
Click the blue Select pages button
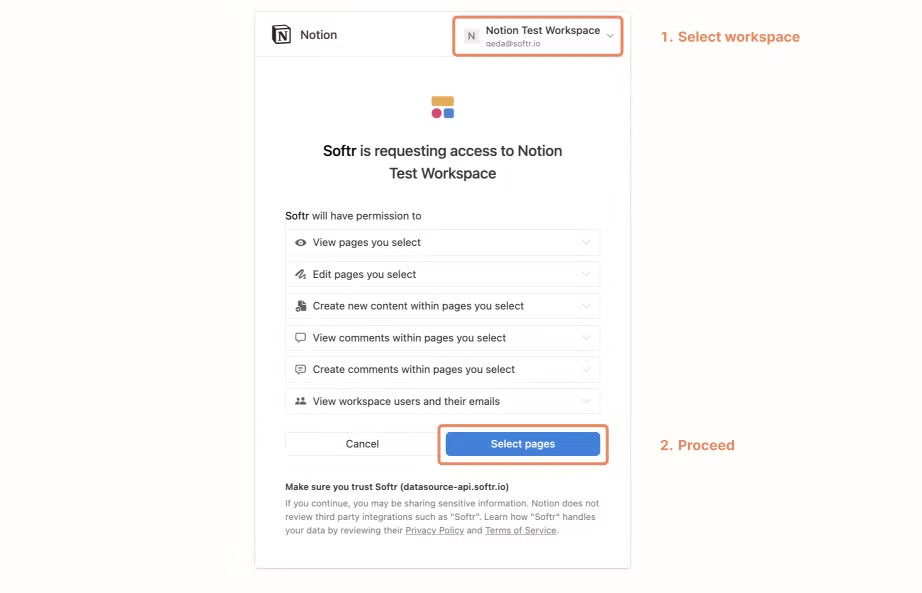pos(522,443)
